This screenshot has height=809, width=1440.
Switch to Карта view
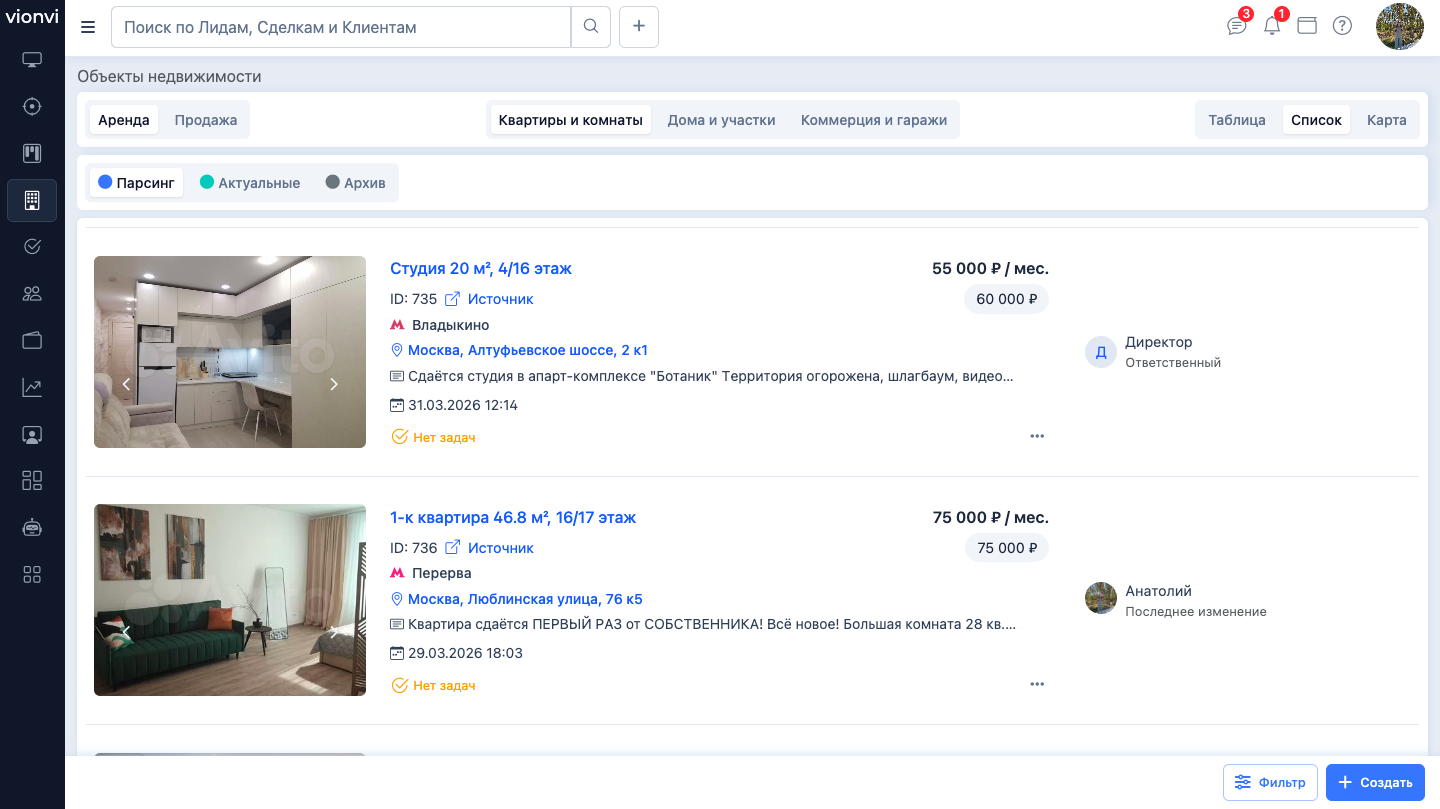point(1387,120)
